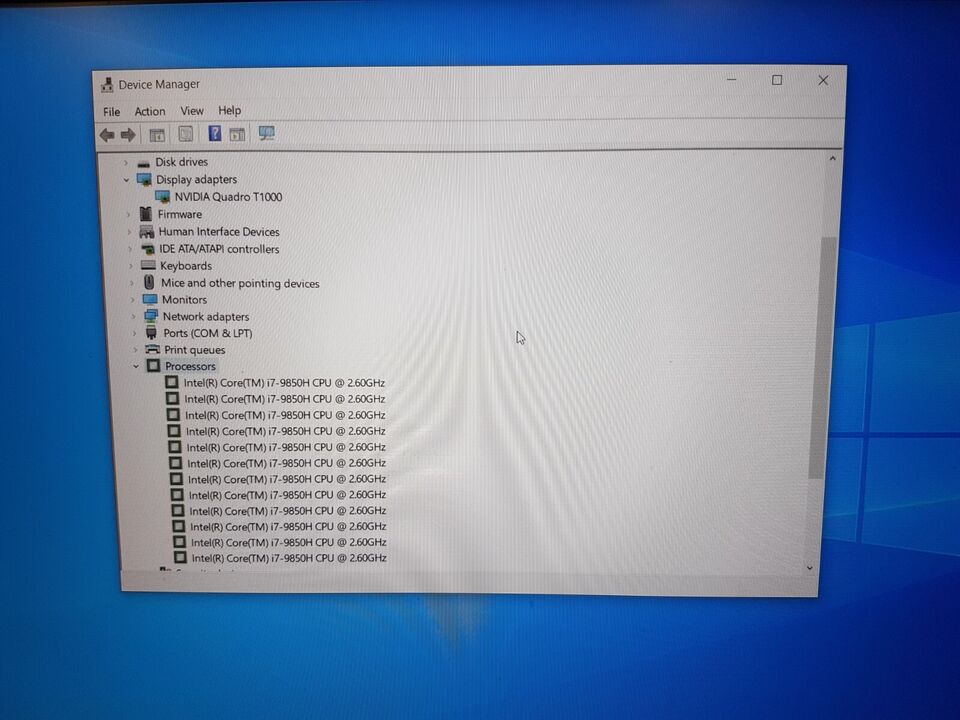Click the Back arrow in the toolbar
Image resolution: width=960 pixels, height=720 pixels.
click(x=107, y=135)
